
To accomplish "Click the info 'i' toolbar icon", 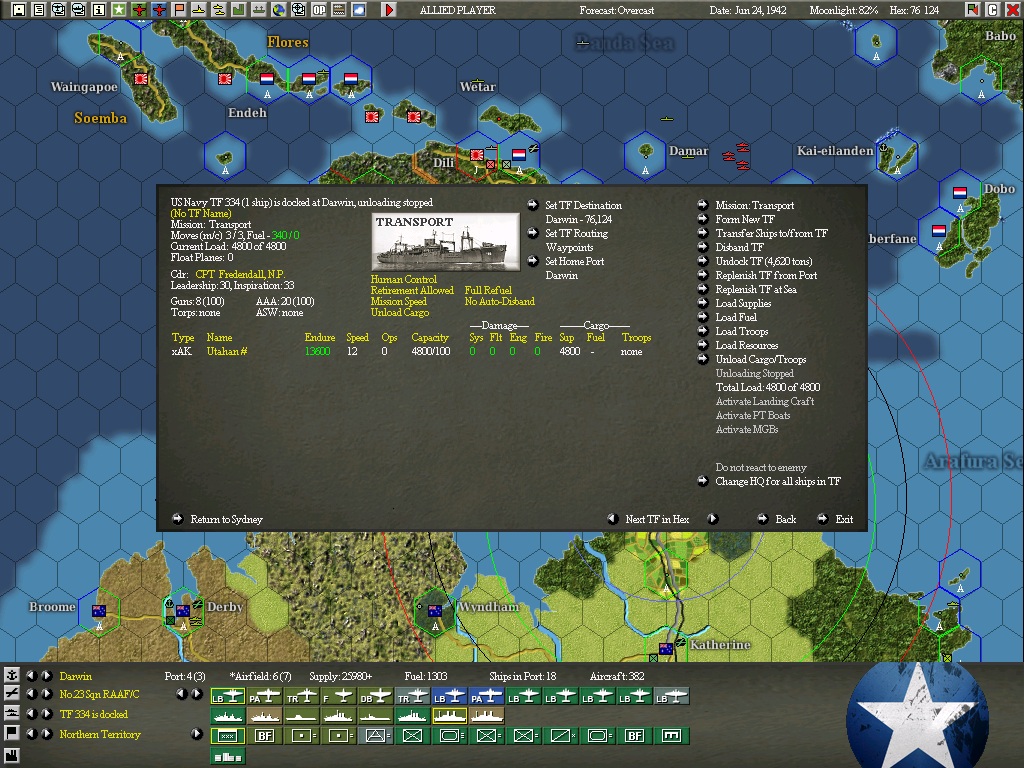I will click(x=99, y=10).
